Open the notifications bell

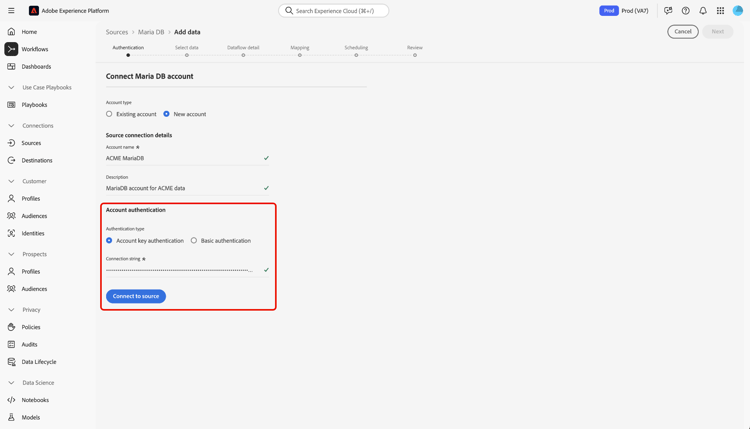[703, 11]
